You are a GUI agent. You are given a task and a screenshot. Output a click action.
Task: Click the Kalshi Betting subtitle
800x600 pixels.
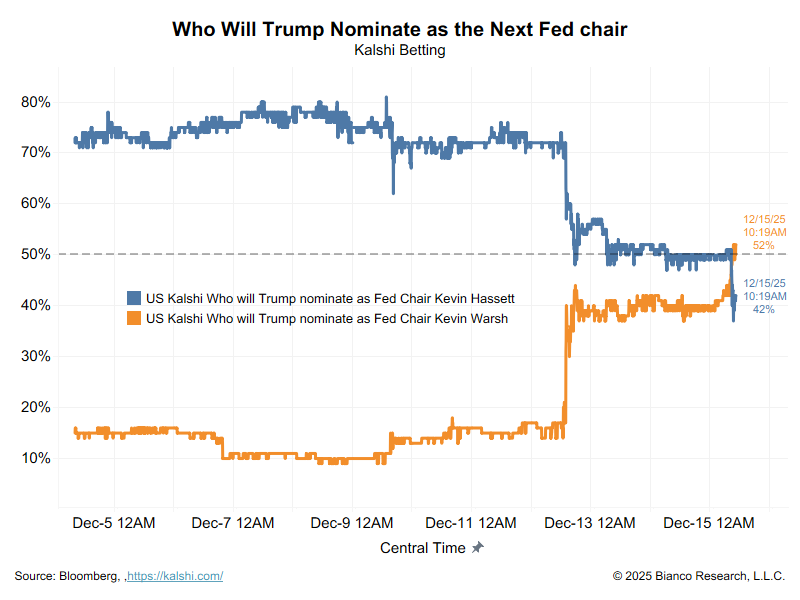click(x=399, y=50)
